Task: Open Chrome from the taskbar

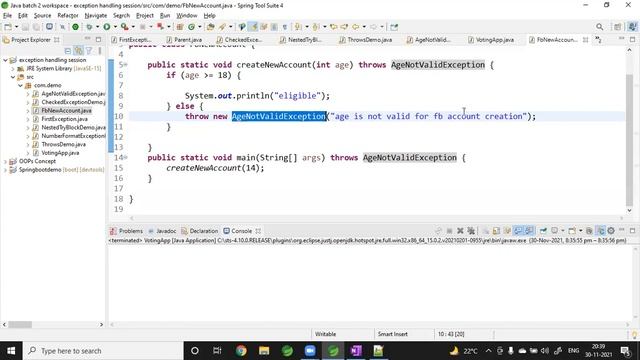Action: pos(241,351)
